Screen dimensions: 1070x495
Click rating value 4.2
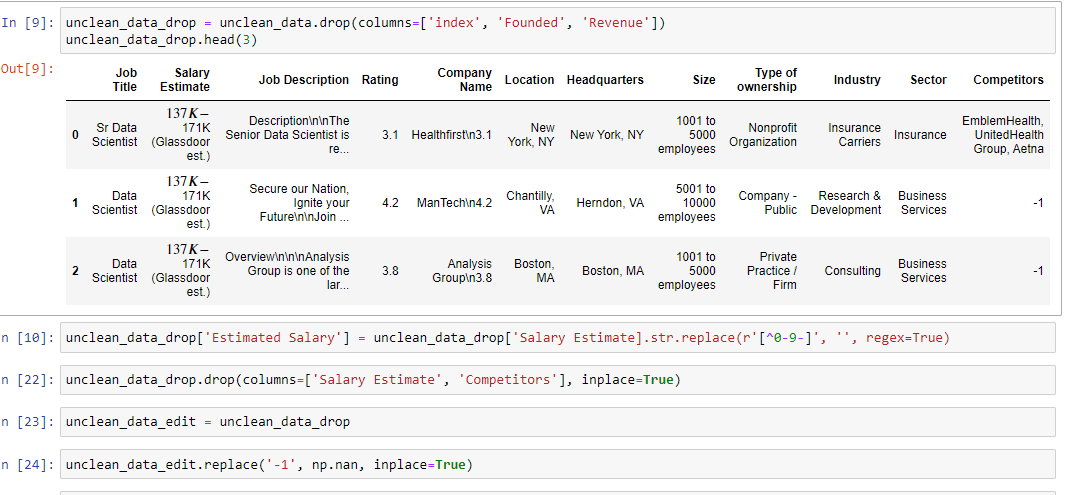tap(390, 203)
